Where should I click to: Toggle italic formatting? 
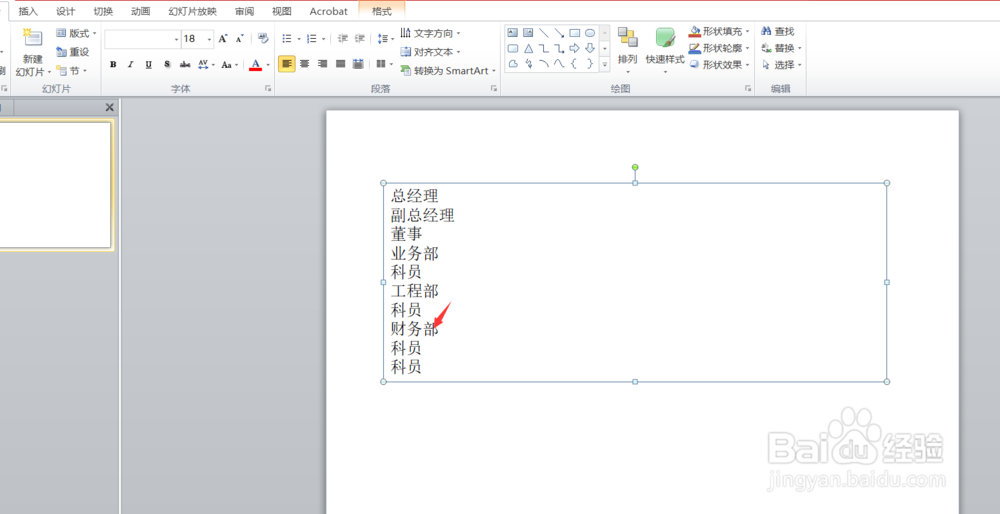[131, 64]
